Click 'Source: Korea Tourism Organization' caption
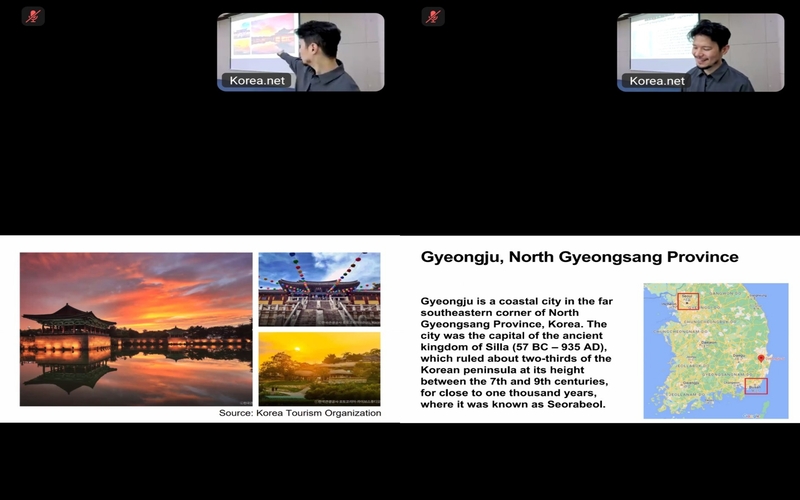This screenshot has width=800, height=500. [x=300, y=413]
